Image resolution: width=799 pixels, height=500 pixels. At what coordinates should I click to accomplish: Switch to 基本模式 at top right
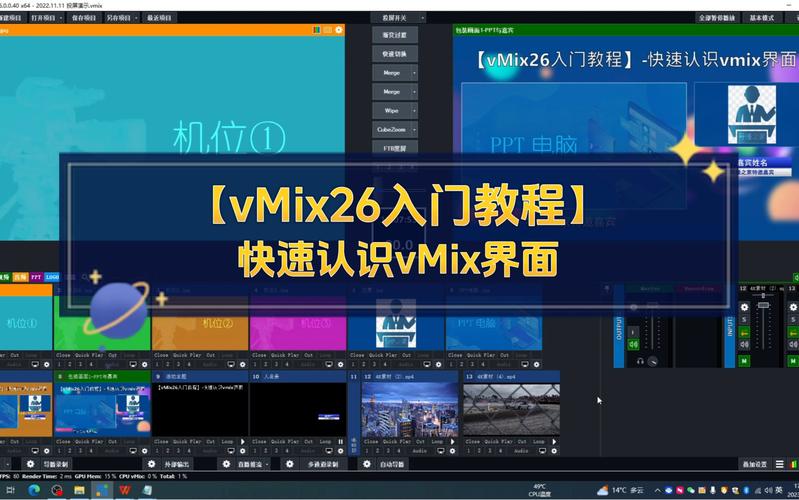pyautogui.click(x=762, y=18)
